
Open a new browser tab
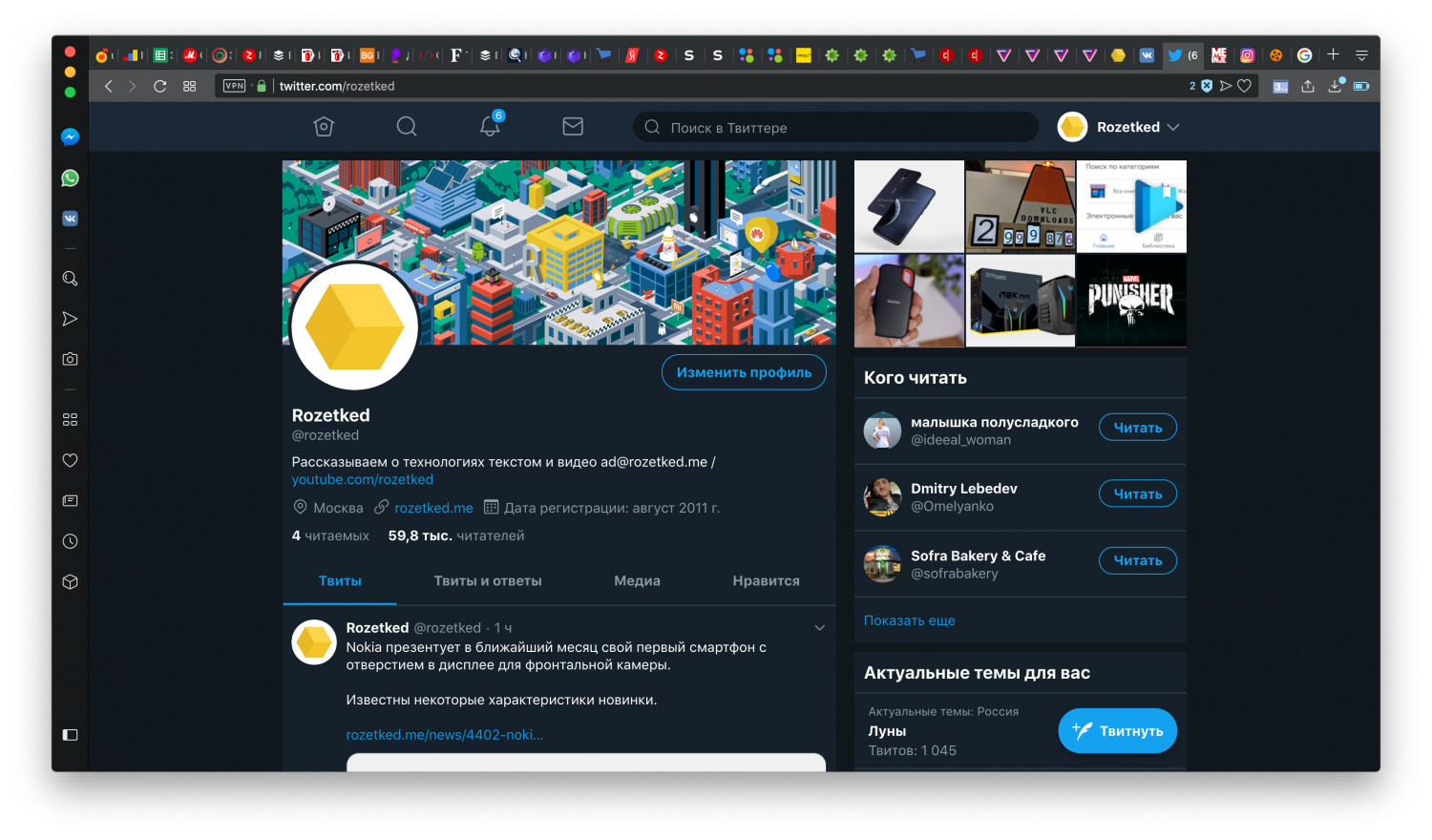click(x=1334, y=54)
